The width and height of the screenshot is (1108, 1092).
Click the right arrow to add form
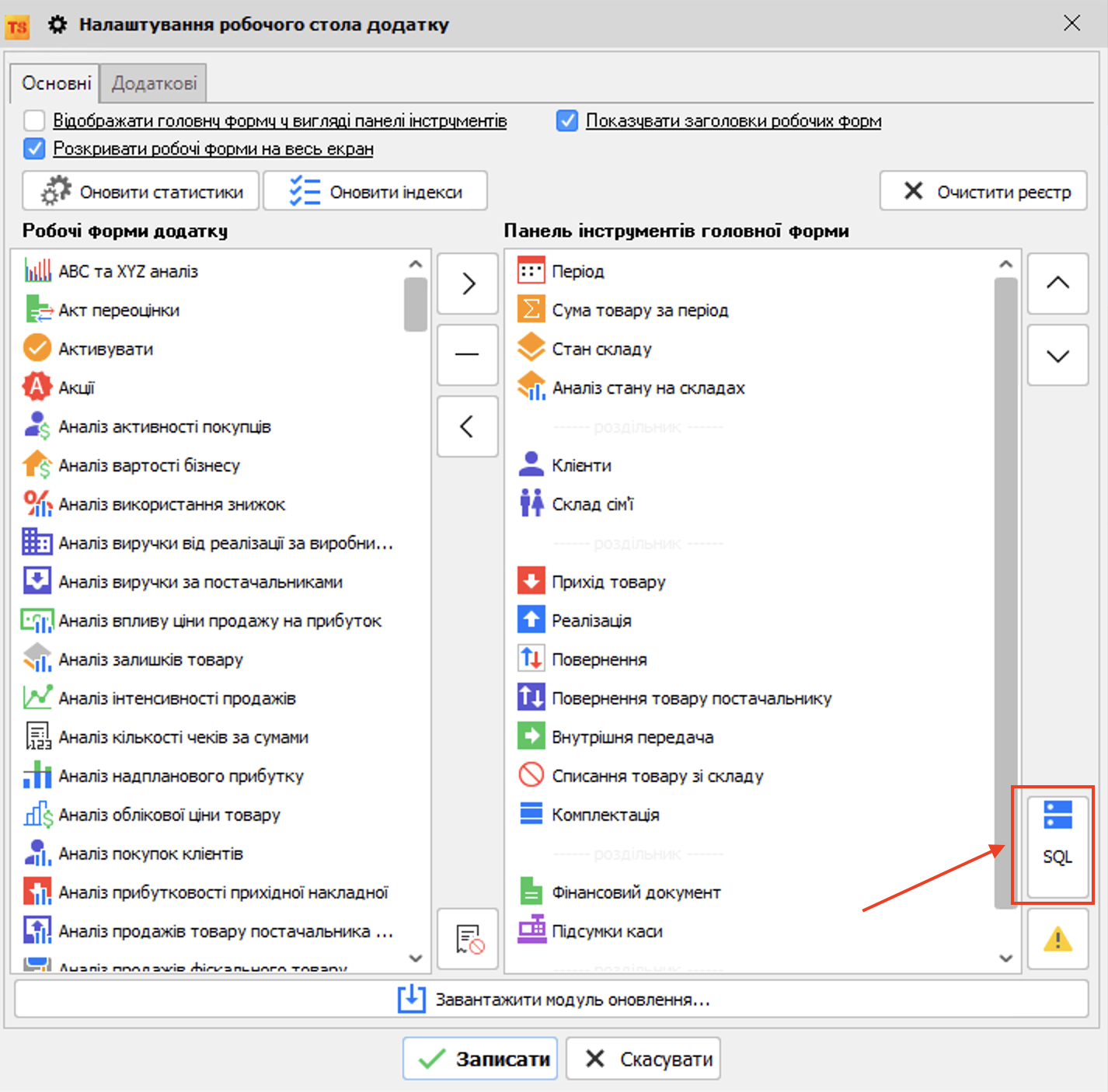pyautogui.click(x=468, y=283)
